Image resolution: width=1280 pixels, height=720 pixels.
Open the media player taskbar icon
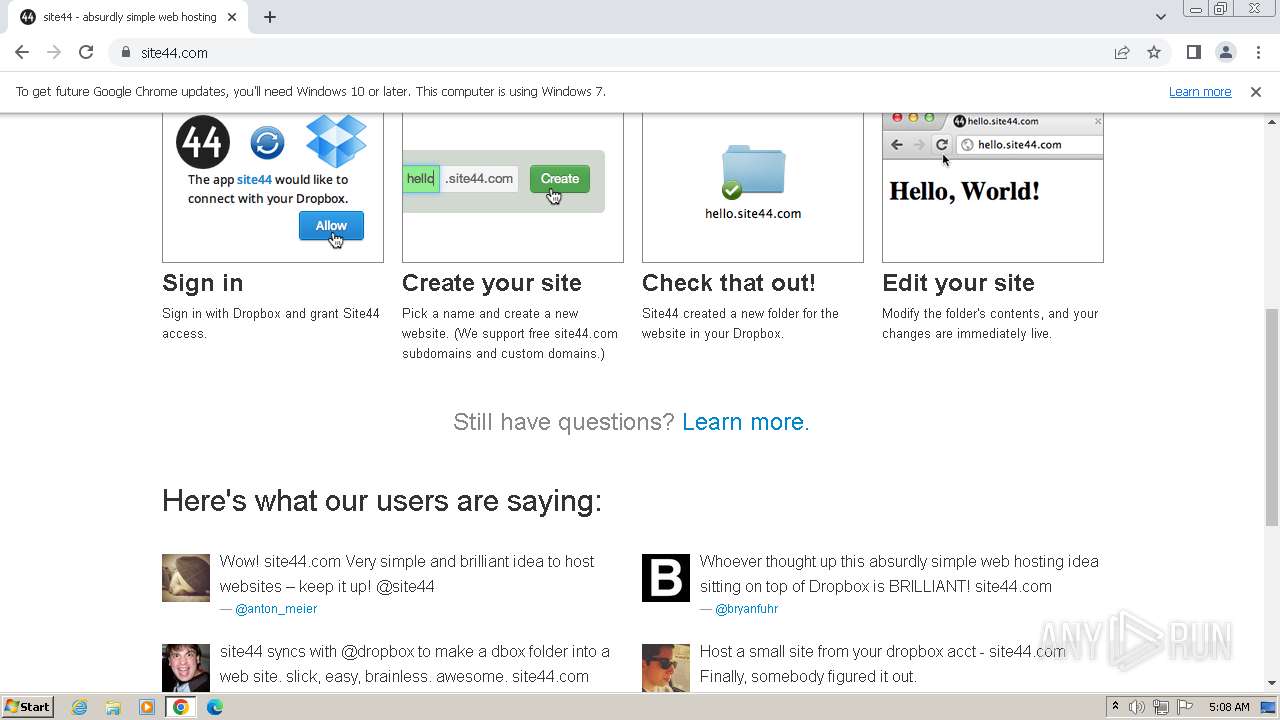147,707
